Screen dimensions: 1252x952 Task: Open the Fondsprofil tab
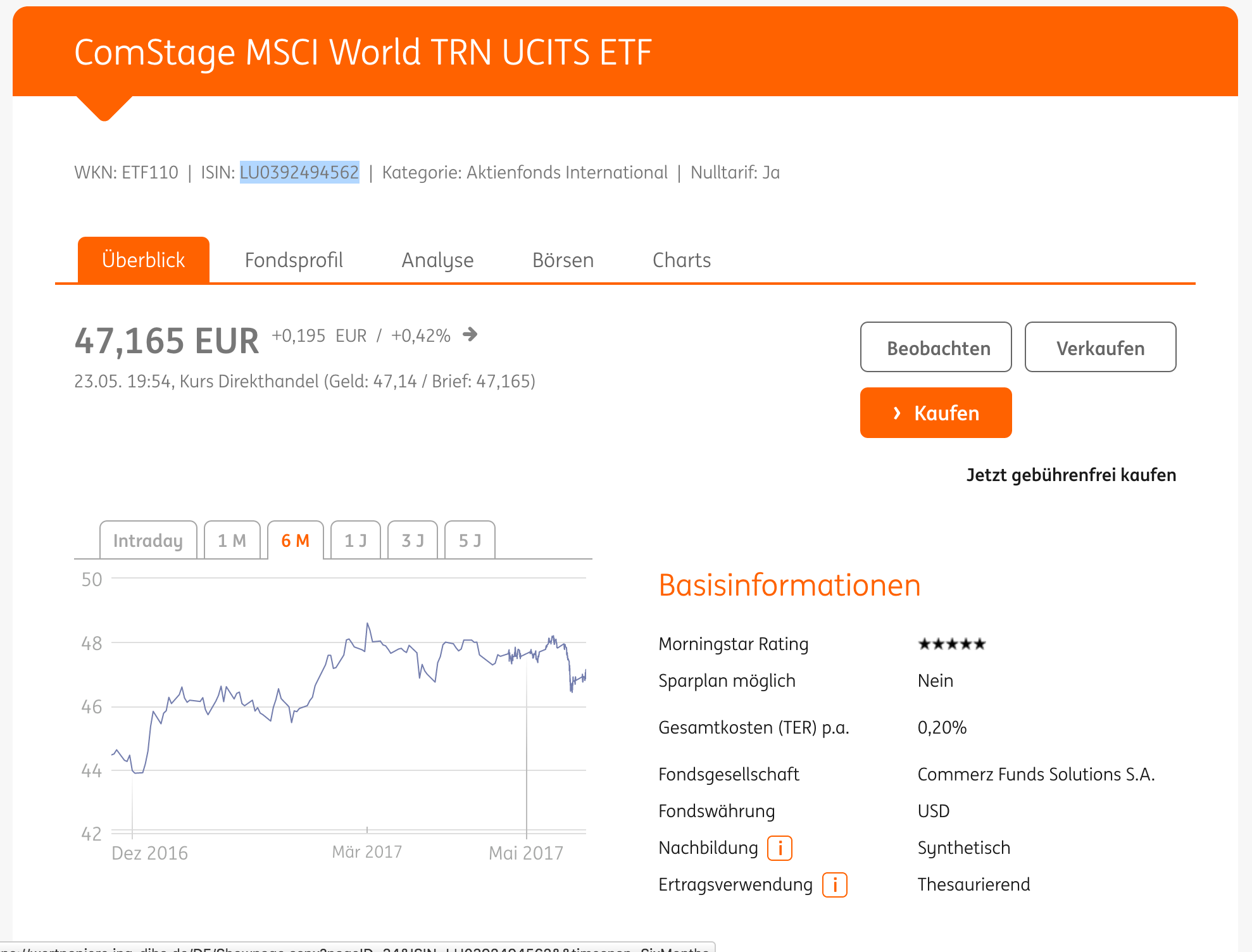point(294,260)
